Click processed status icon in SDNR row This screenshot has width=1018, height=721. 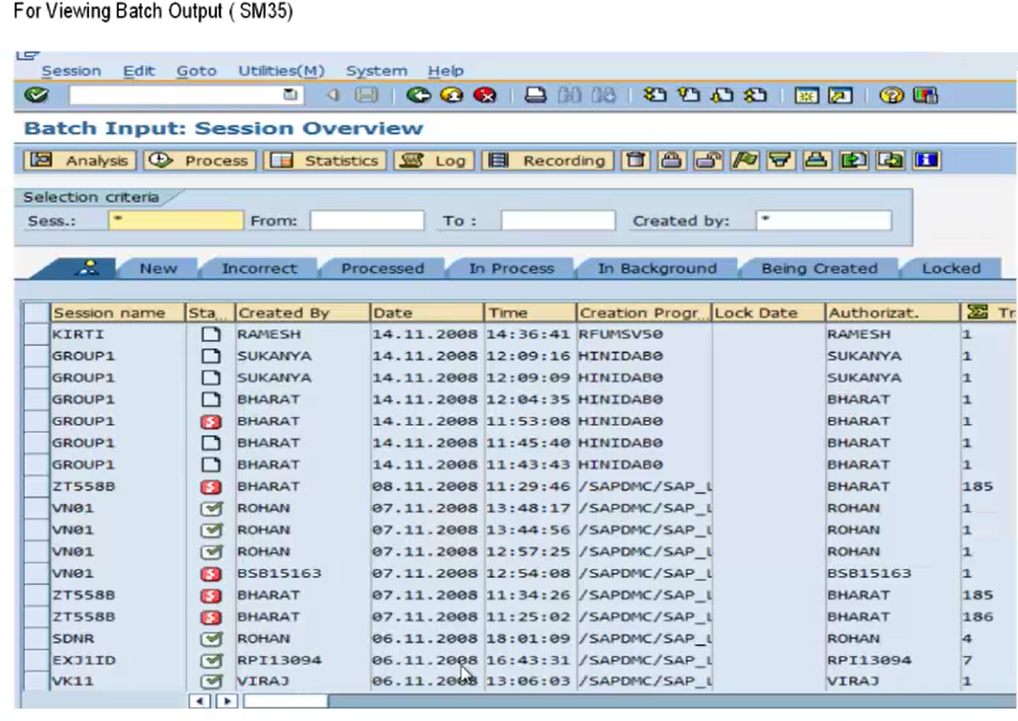click(210, 639)
